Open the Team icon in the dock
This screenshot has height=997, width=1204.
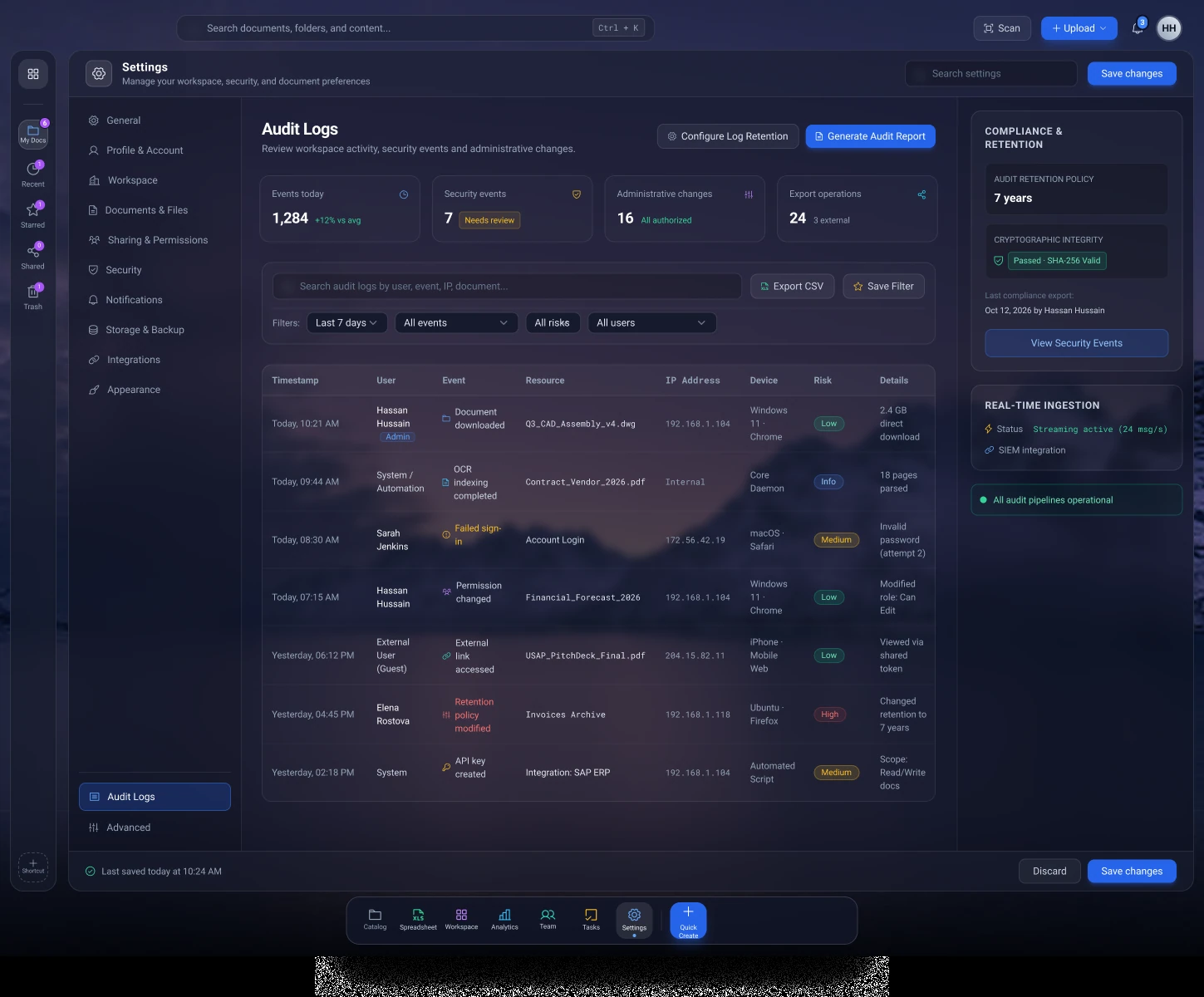[548, 919]
